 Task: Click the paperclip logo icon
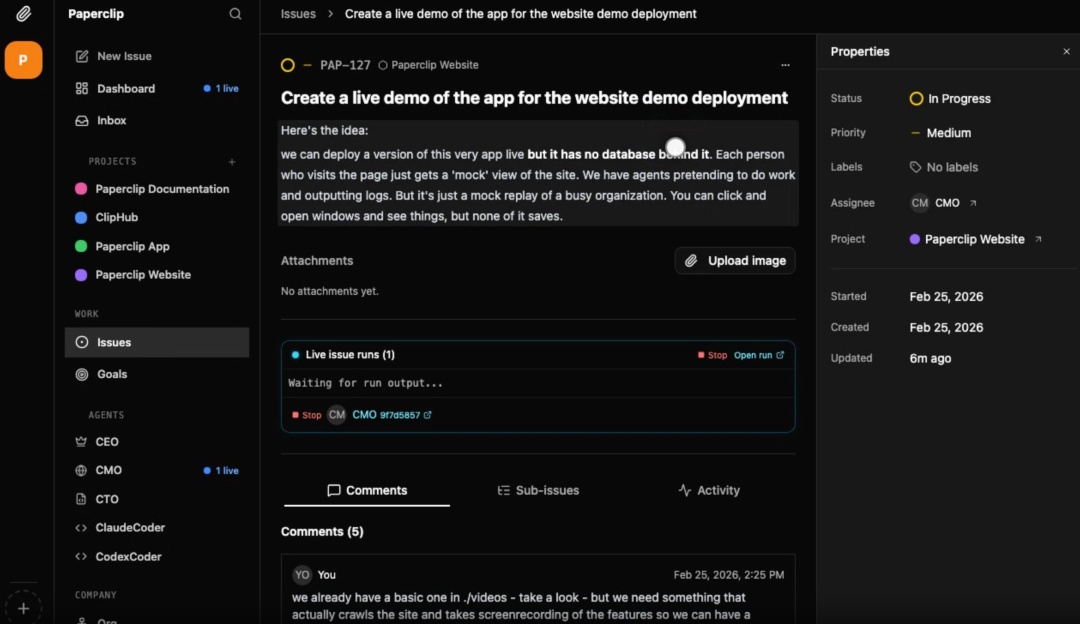coord(23,14)
